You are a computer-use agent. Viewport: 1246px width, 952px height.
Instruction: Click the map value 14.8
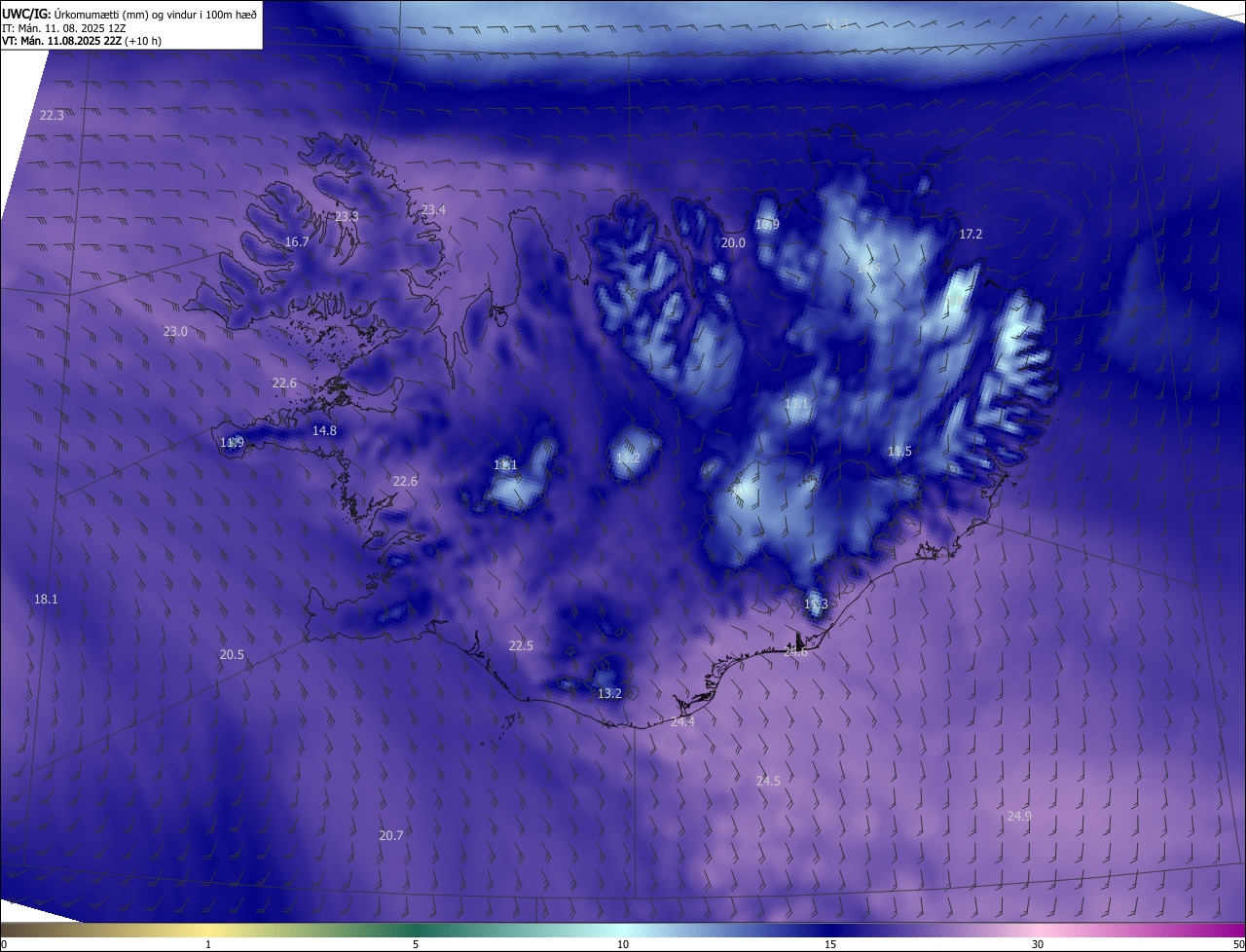click(x=324, y=430)
